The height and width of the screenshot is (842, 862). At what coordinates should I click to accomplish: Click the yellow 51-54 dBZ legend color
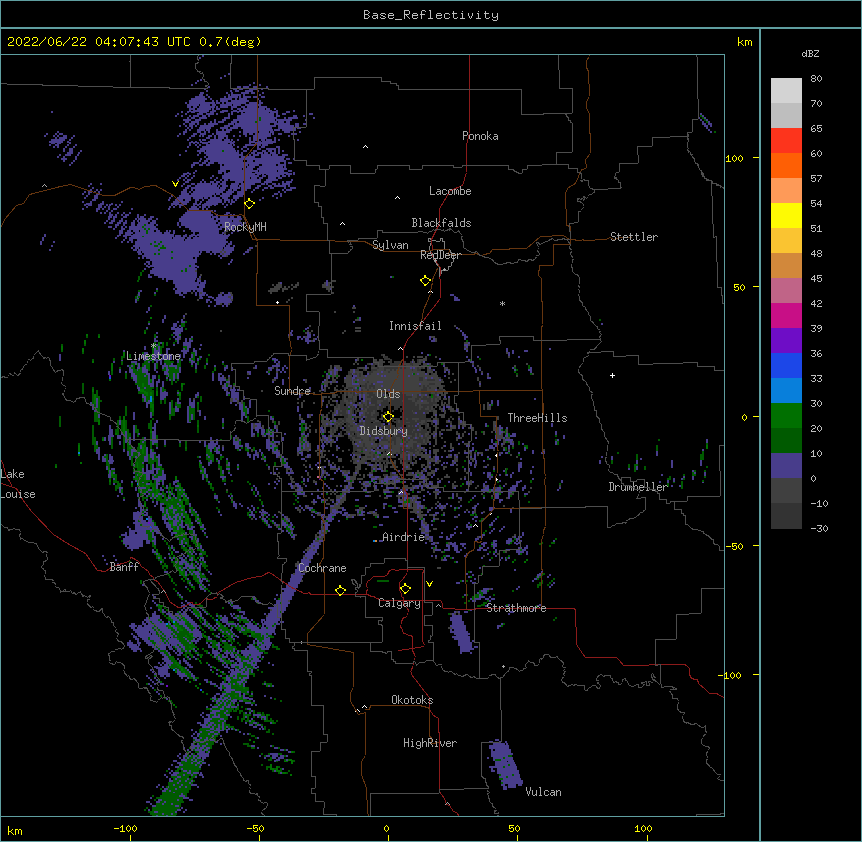[786, 215]
